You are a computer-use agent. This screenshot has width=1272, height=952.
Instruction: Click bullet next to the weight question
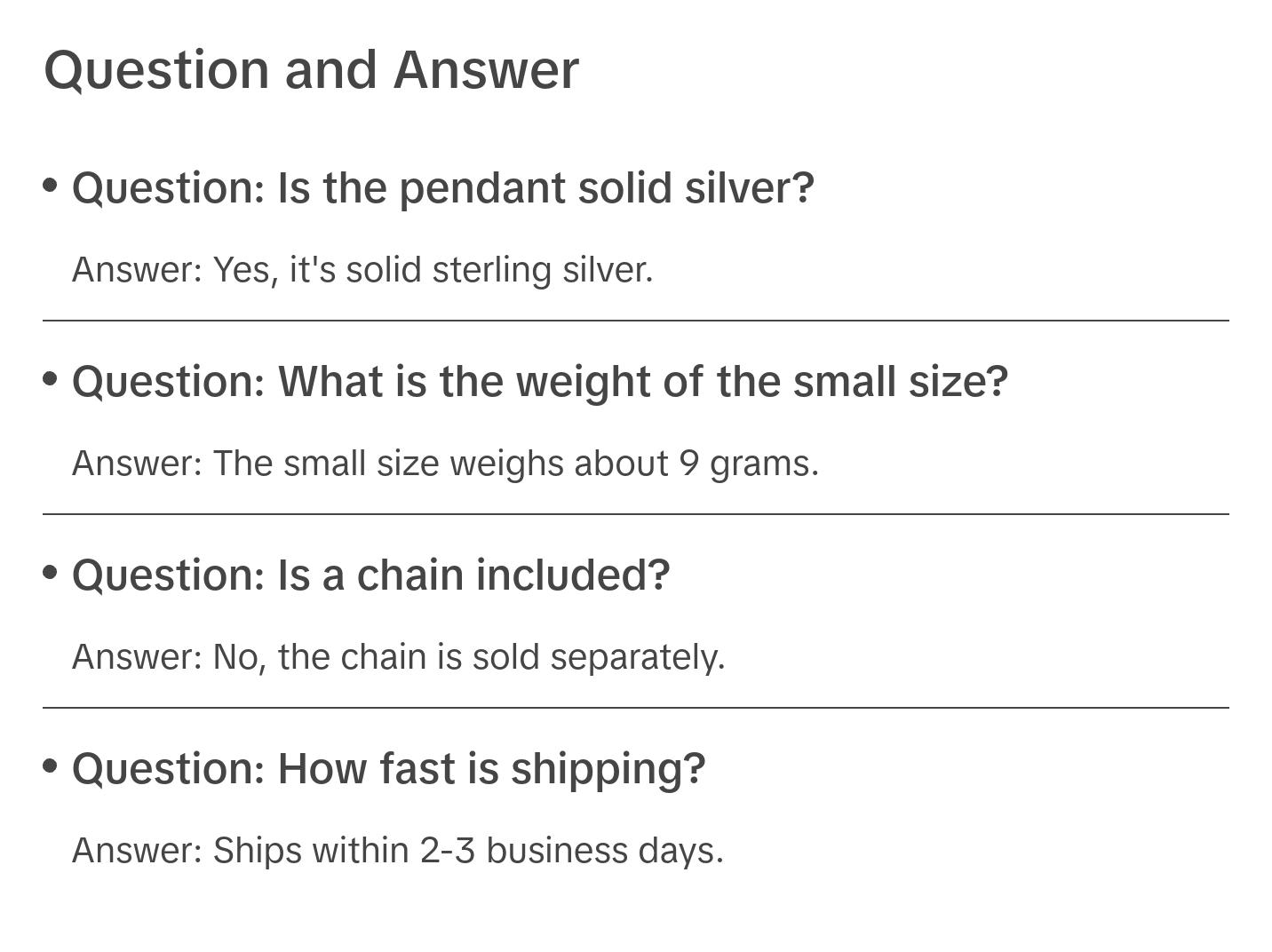tap(51, 379)
